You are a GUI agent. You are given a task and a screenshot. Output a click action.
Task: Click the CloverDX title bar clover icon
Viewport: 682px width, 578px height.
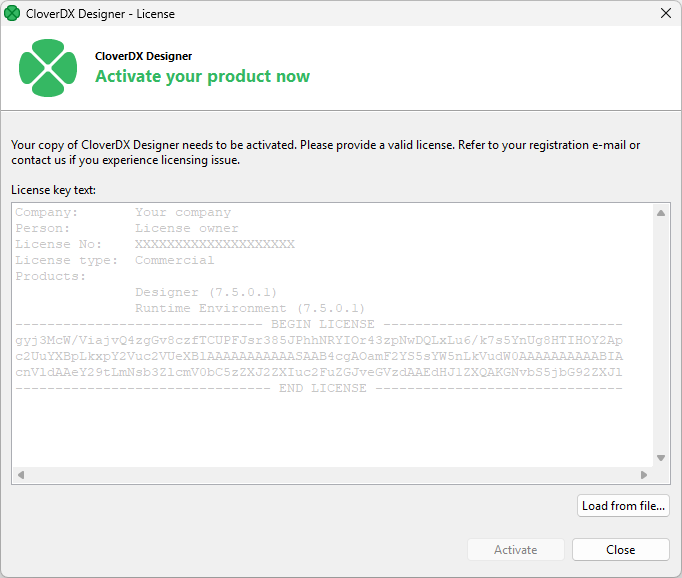pyautogui.click(x=12, y=13)
